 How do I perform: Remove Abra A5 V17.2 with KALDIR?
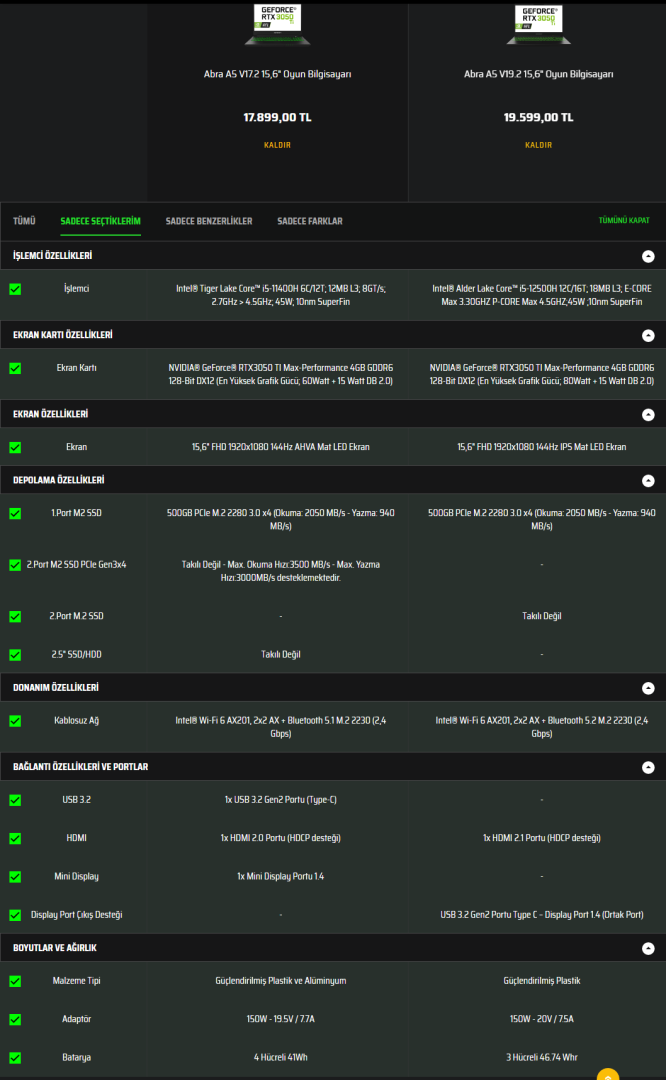pyautogui.click(x=278, y=145)
